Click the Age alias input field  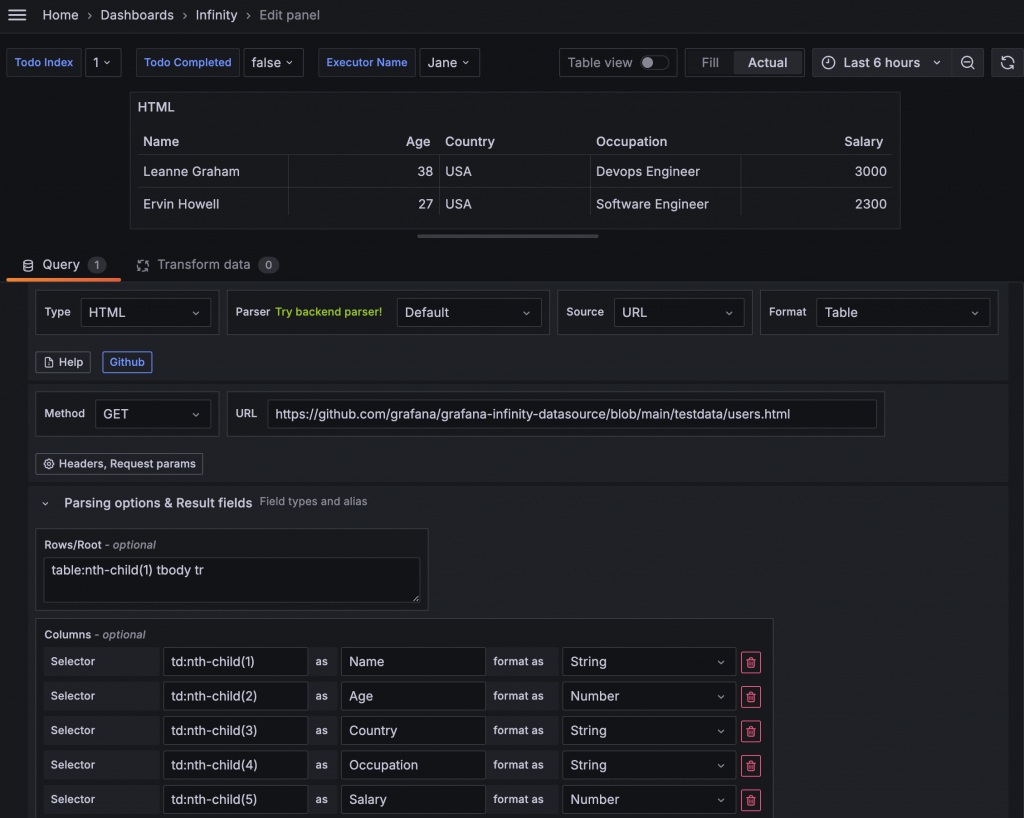tap(413, 697)
